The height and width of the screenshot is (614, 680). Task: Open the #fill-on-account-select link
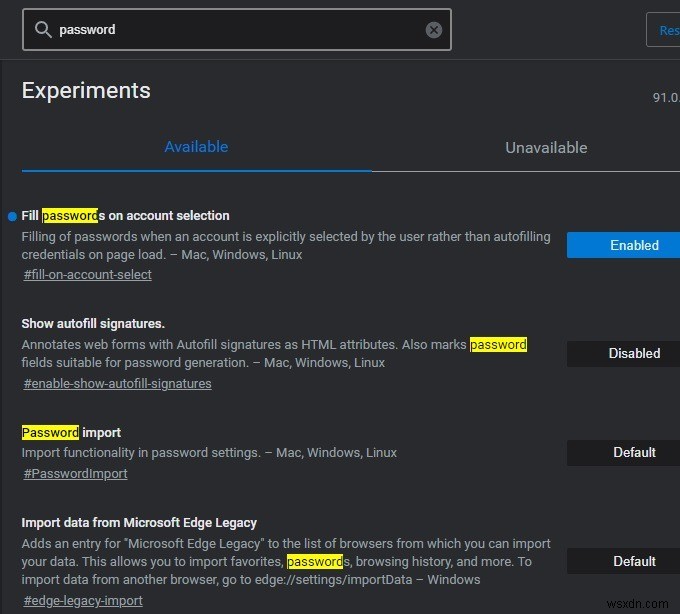pyautogui.click(x=88, y=274)
